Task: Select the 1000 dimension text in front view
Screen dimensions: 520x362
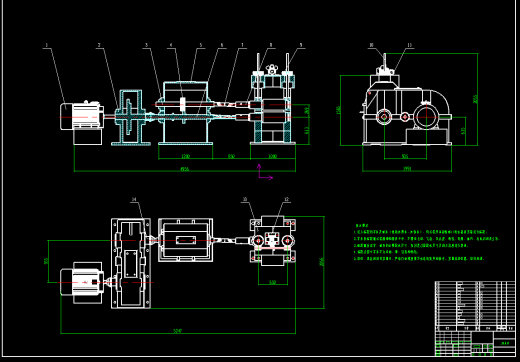Action: coord(273,156)
